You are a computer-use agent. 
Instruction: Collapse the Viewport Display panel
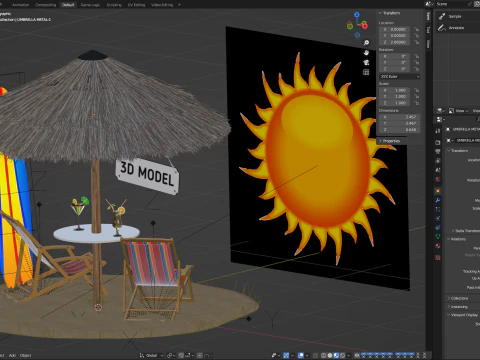pos(463,315)
